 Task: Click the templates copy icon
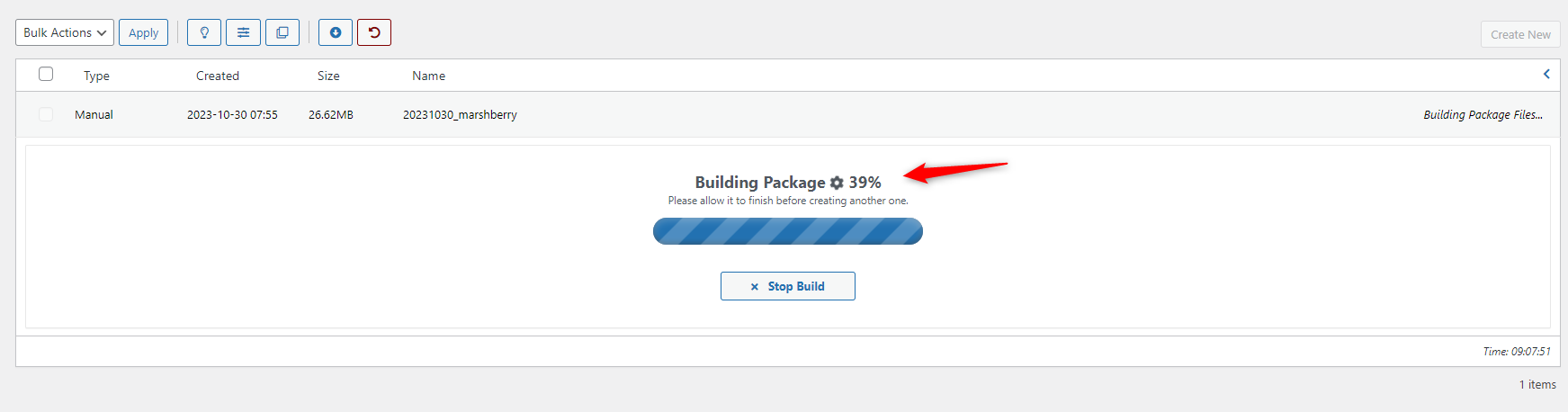pos(282,32)
